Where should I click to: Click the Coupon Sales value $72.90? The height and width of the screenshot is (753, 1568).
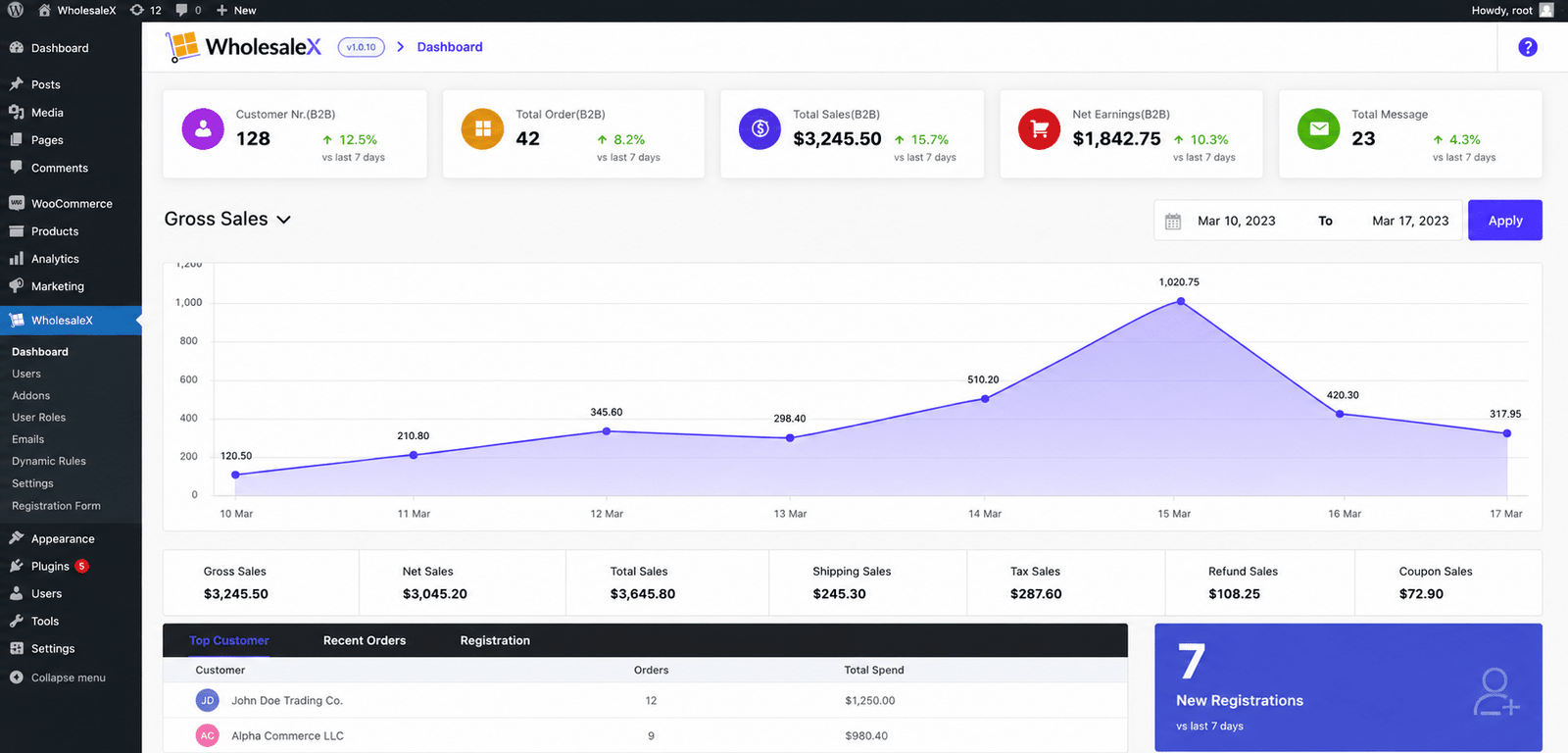[1421, 594]
